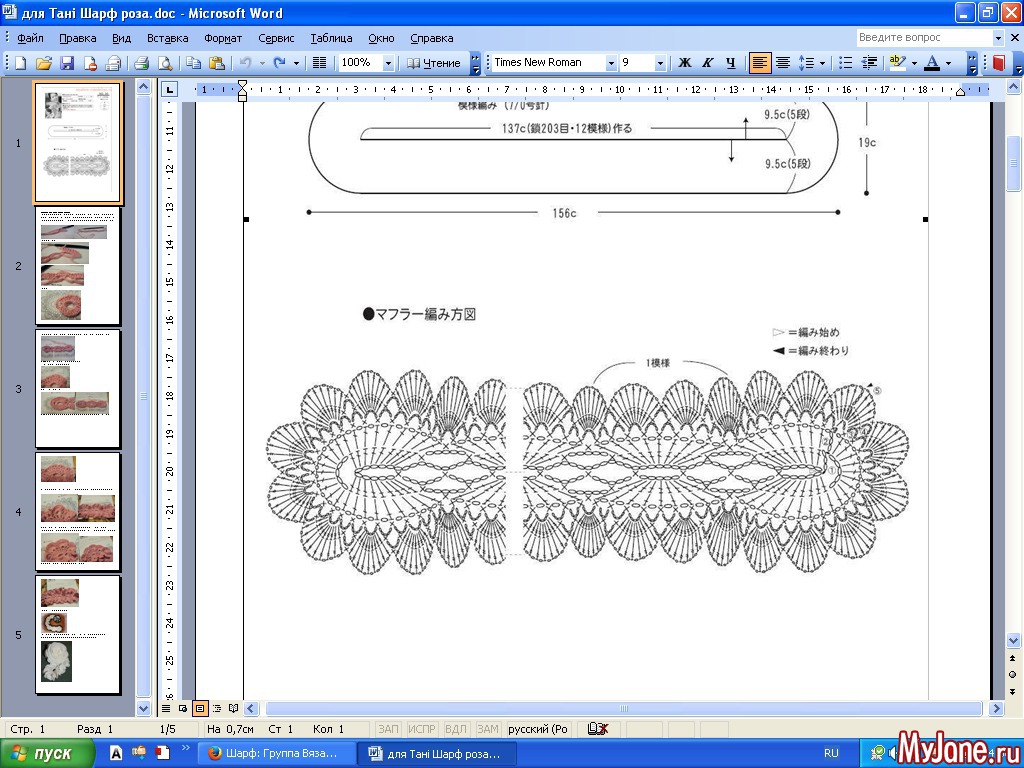Image resolution: width=1024 pixels, height=768 pixels.
Task: Click the Columns icon in toolbar
Action: (x=320, y=63)
